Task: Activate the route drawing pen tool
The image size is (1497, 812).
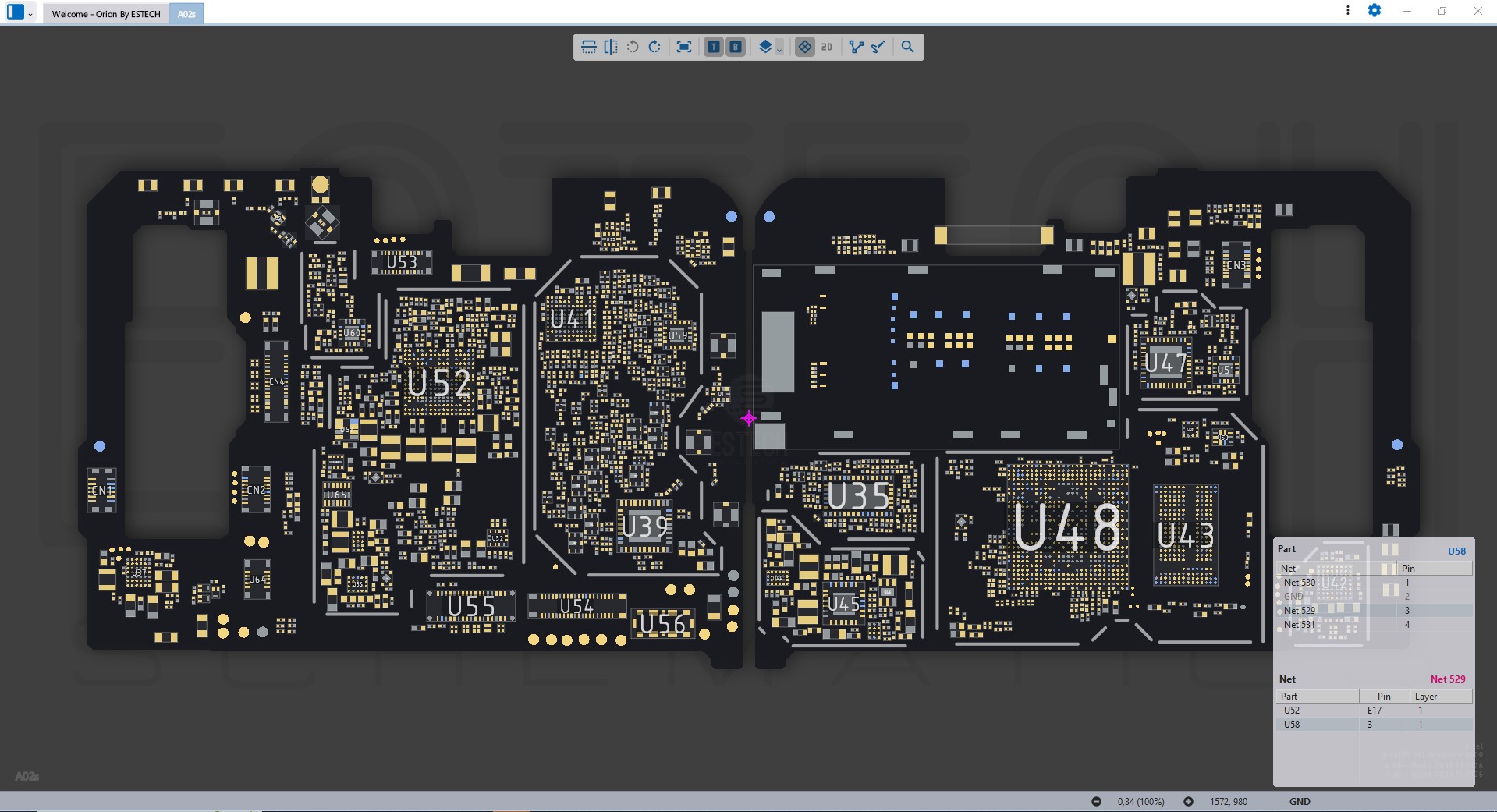Action: coord(878,47)
